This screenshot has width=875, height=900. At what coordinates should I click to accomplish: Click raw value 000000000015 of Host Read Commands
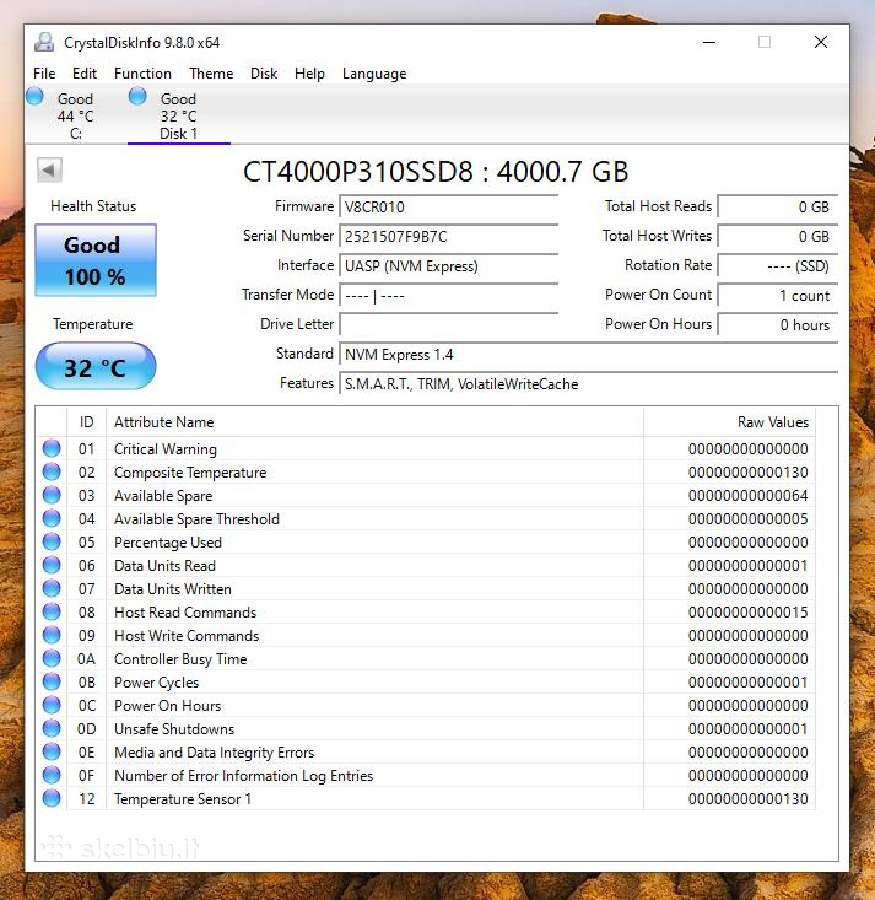click(748, 612)
